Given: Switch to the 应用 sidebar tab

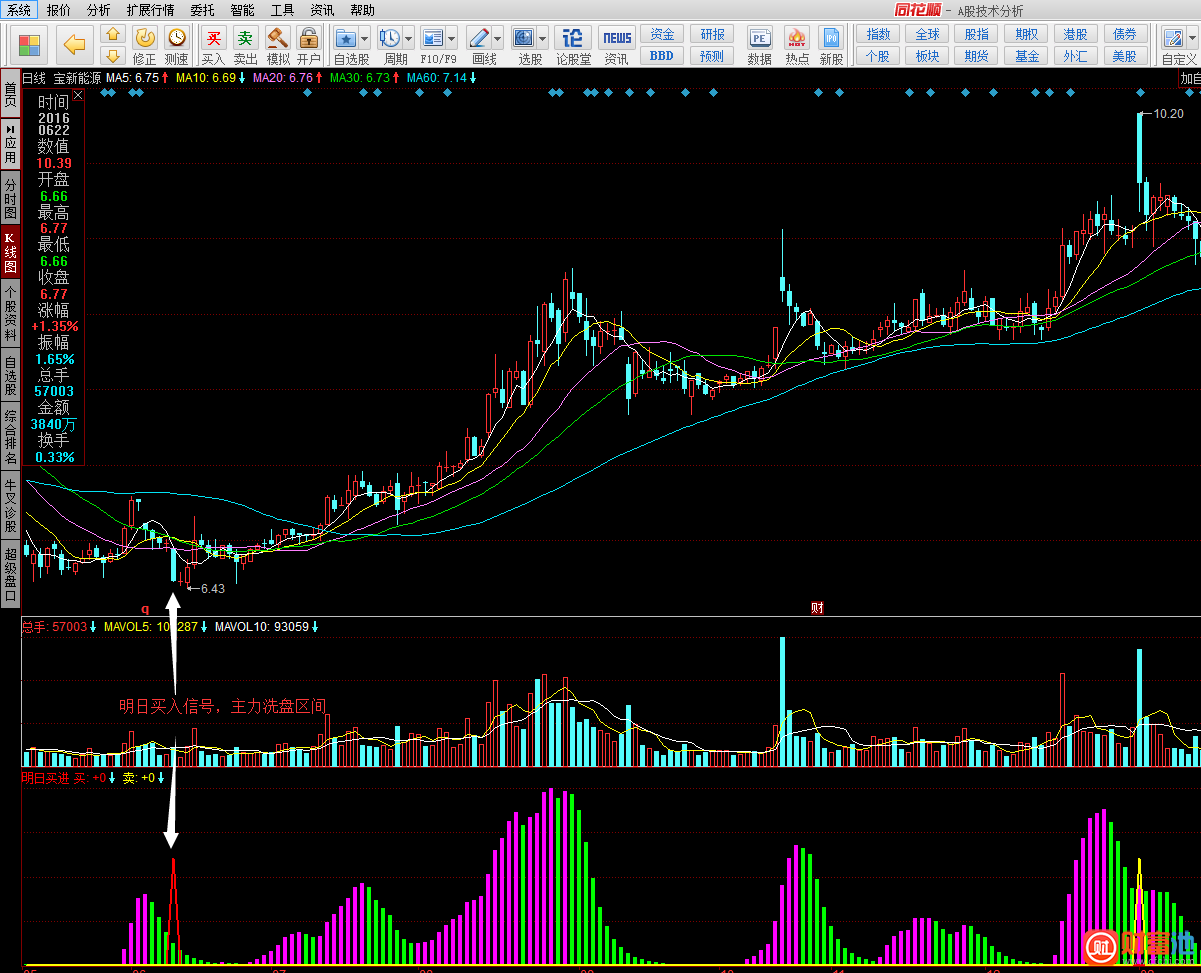Looking at the screenshot, I should pos(10,145).
